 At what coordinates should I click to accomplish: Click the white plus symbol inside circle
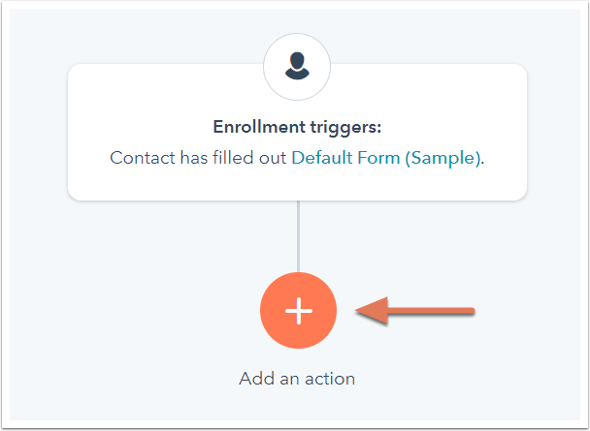click(x=299, y=311)
